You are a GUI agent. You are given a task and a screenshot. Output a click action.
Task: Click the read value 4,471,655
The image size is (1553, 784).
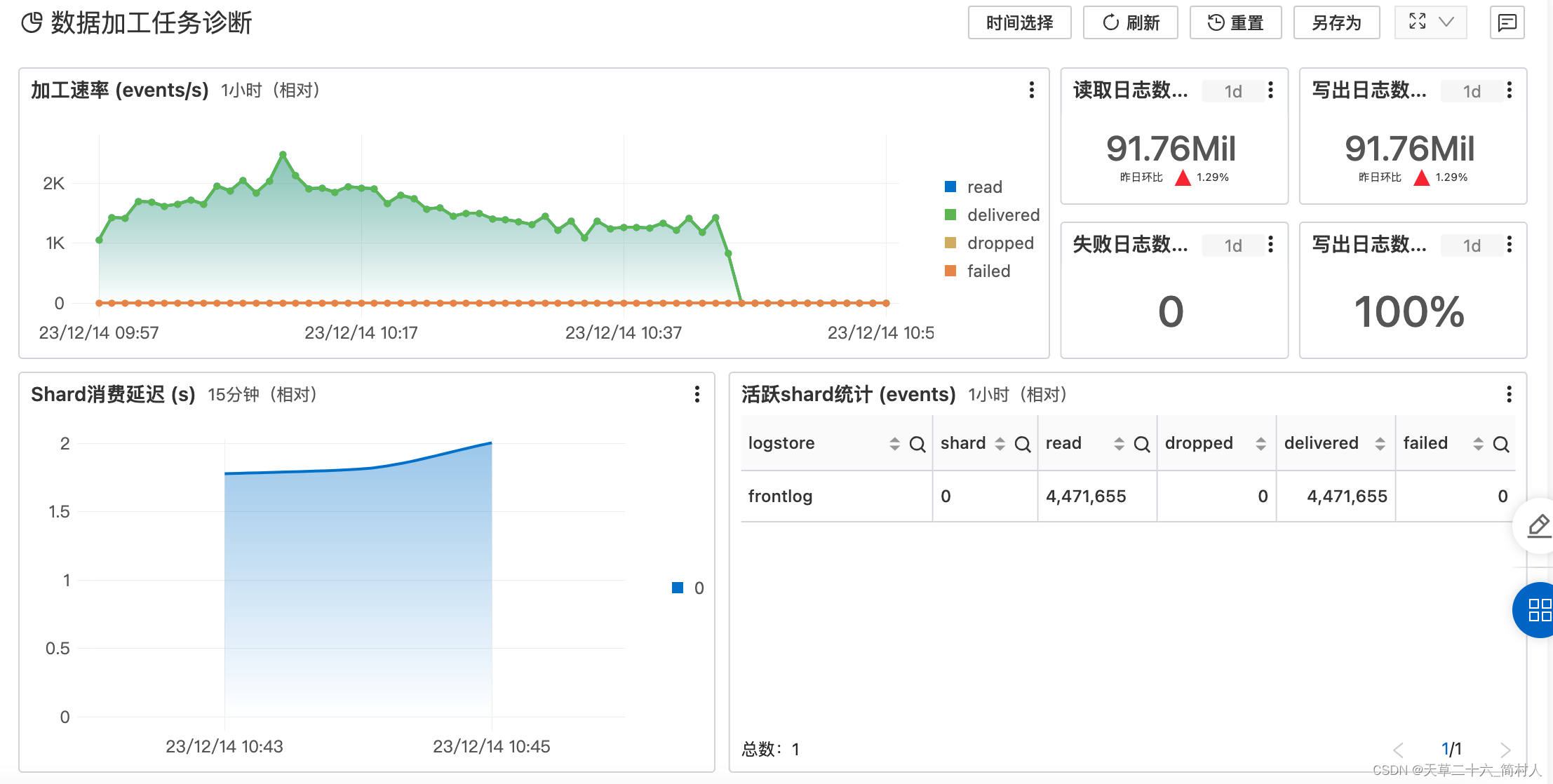(x=1085, y=496)
